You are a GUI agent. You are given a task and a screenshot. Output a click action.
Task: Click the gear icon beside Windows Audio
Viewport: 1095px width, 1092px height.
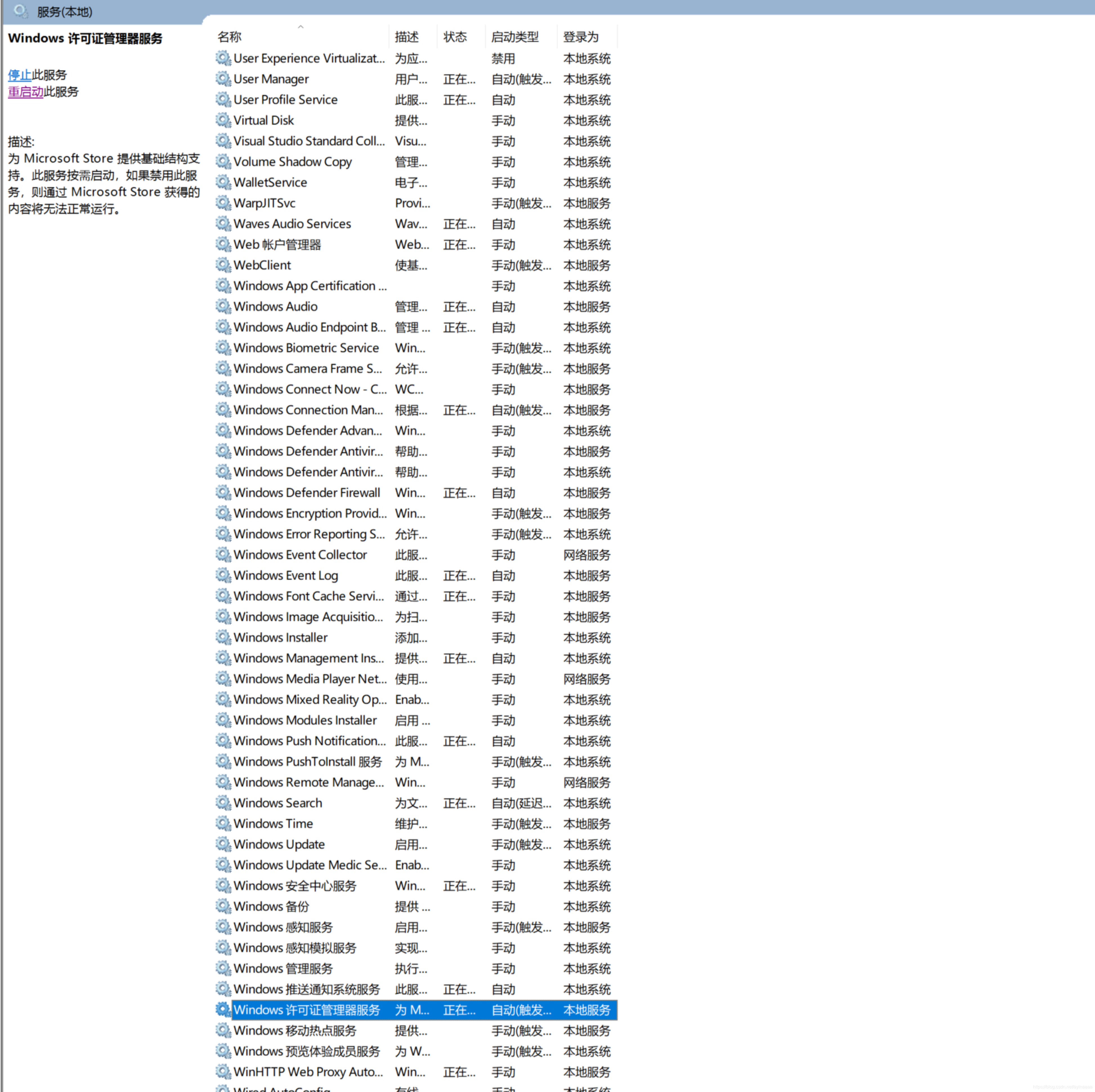click(223, 307)
